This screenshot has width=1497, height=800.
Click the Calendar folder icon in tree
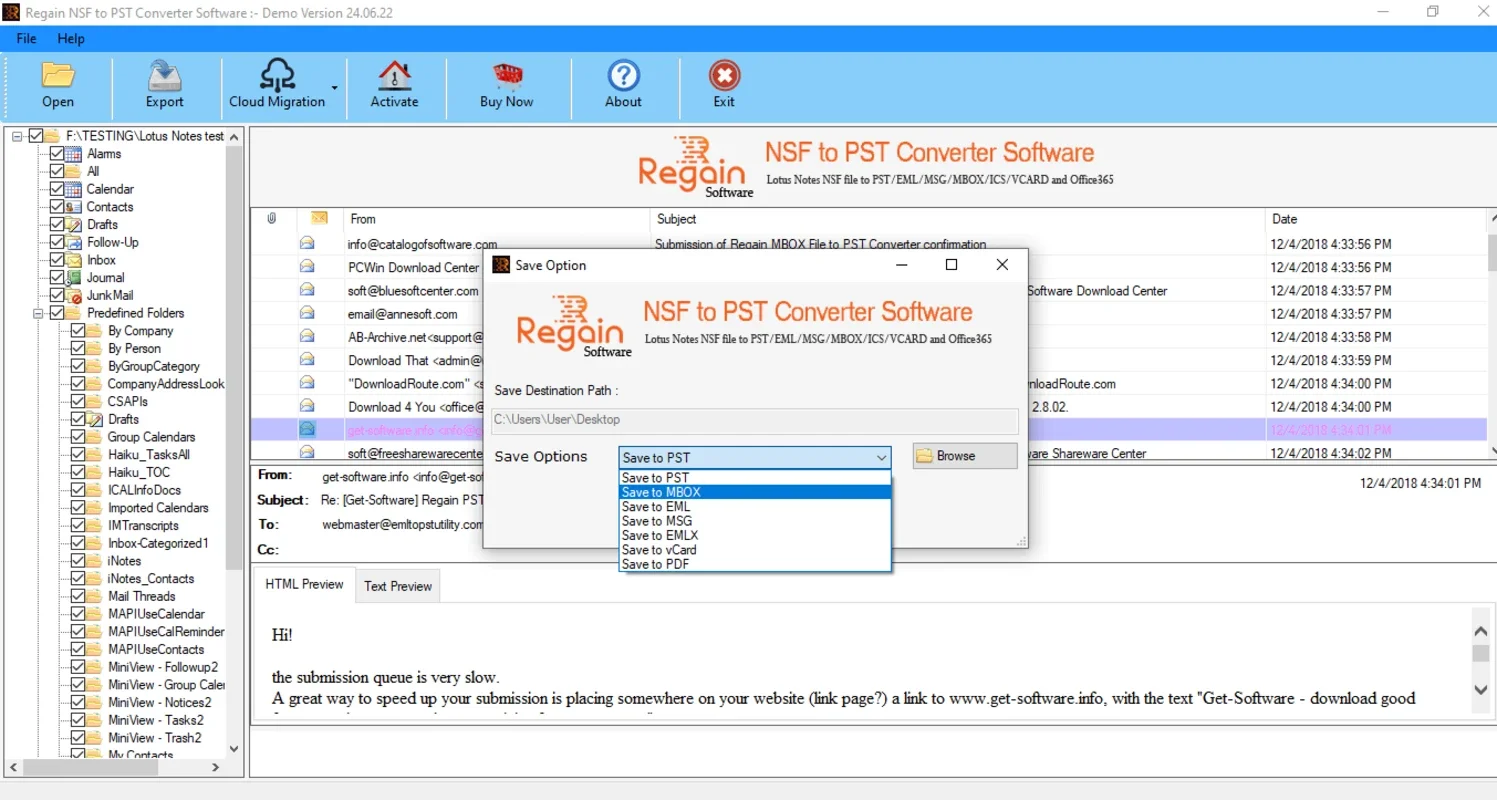73,189
